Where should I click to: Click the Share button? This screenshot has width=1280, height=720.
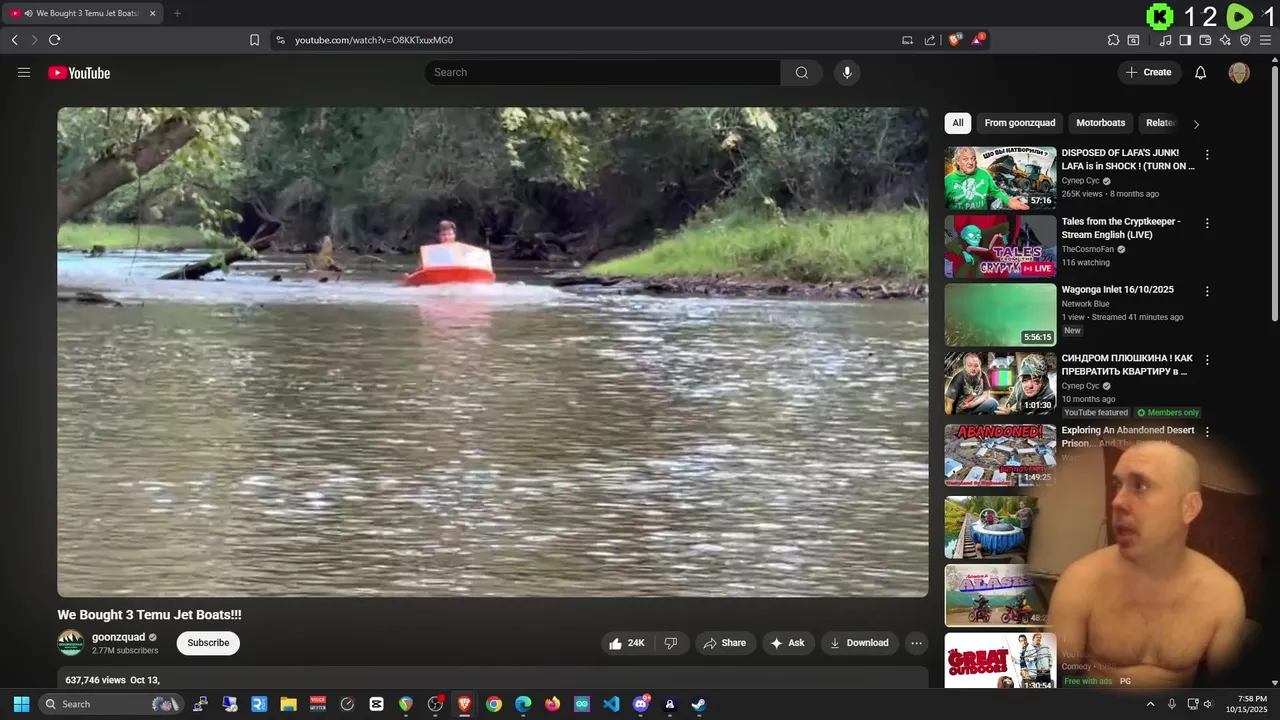pyautogui.click(x=725, y=643)
